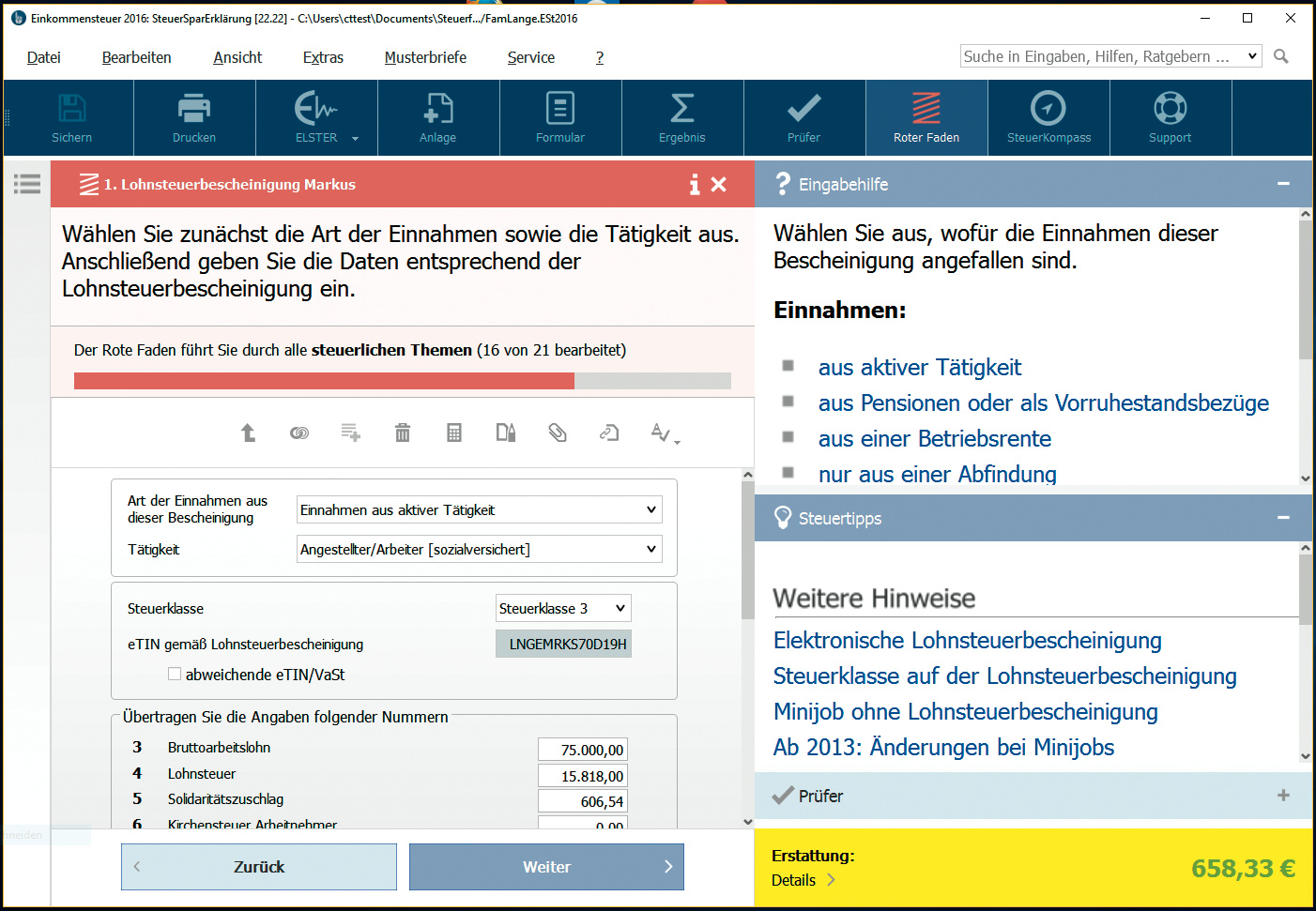Open Minijob ohne Lohnsteuerbescheinigung link
The image size is (1316, 911).
click(x=965, y=712)
